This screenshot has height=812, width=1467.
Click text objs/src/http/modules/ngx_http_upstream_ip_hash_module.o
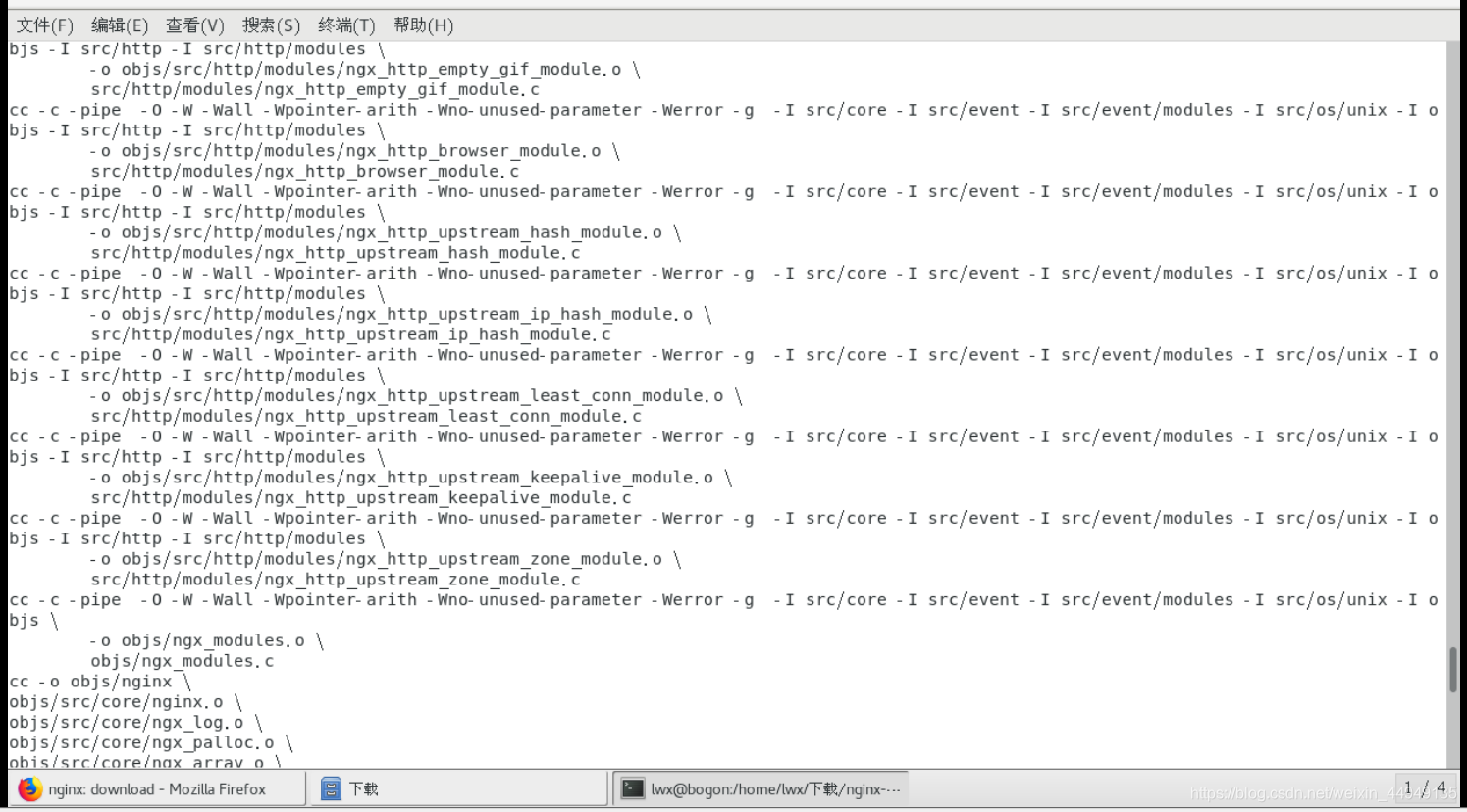(x=406, y=314)
